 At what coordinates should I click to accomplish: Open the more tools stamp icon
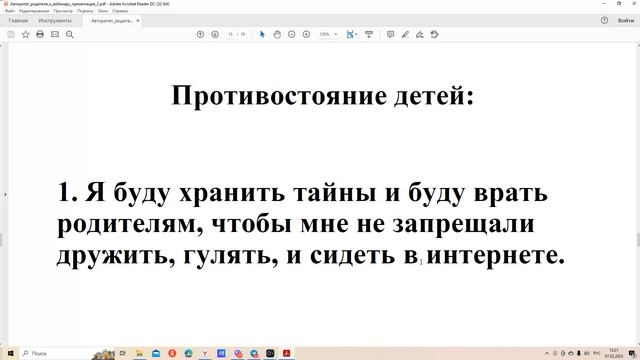click(435, 35)
